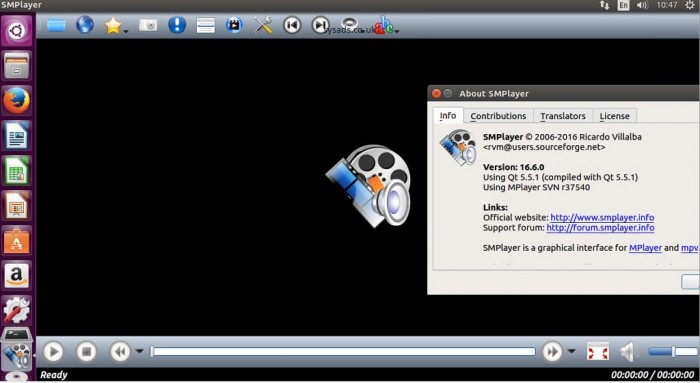Jump to previous item in playlist
Image resolution: width=700 pixels, height=383 pixels.
pos(292,25)
